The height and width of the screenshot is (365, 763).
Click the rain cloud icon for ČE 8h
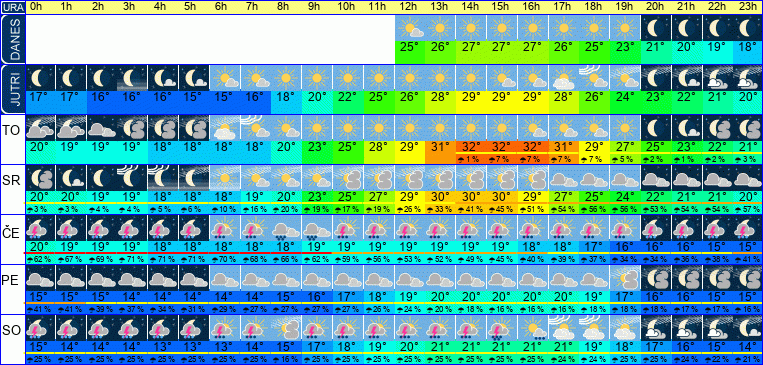coord(286,228)
